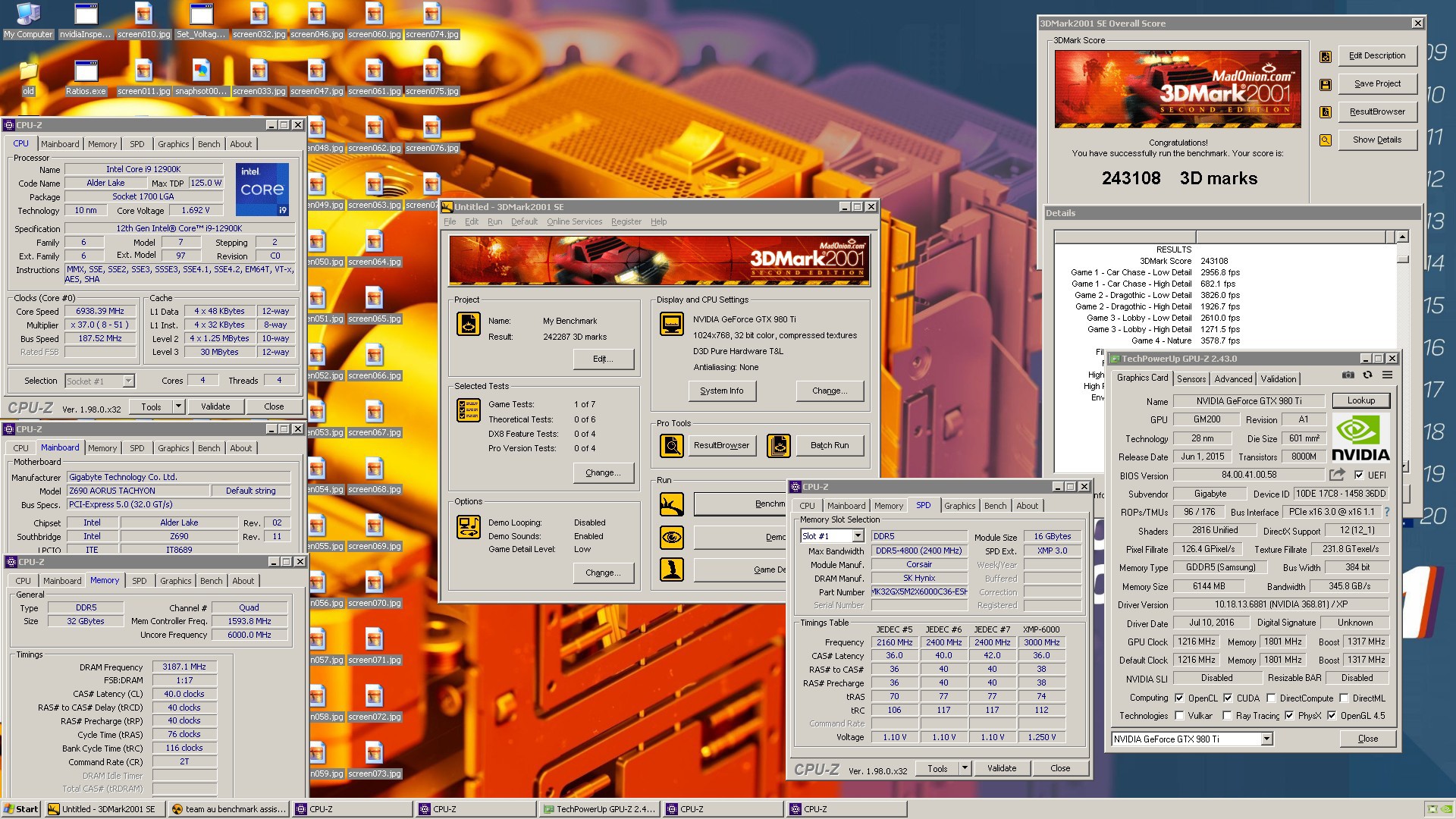Click Selected Tests checklist icon
1456x819 pixels.
pyautogui.click(x=469, y=410)
